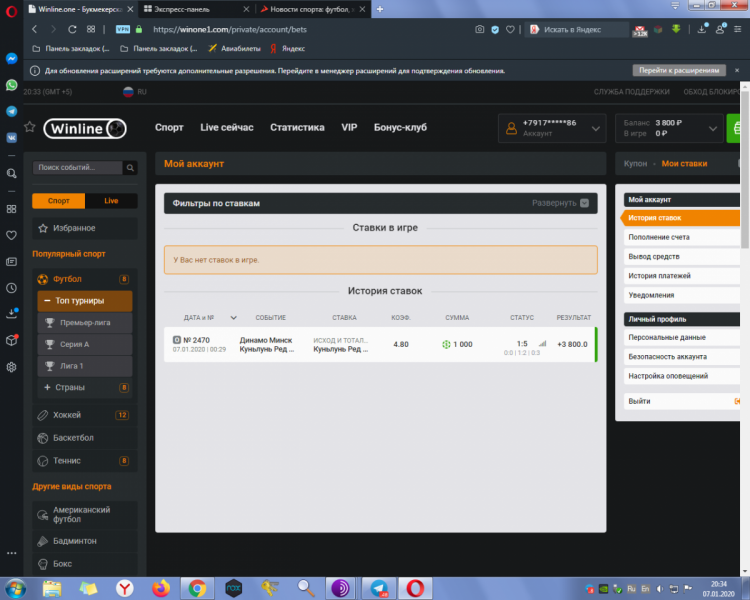Click the search magnifier button in events search
Screen dimensions: 750x600
point(131,168)
